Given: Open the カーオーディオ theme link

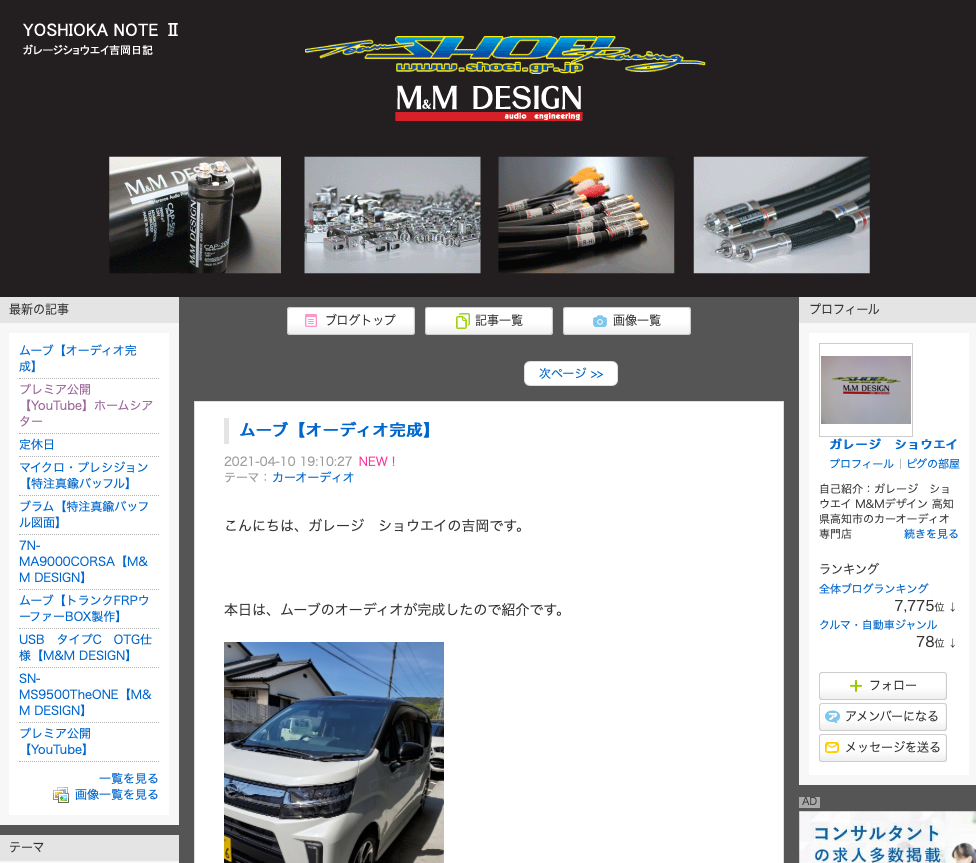Looking at the screenshot, I should pyautogui.click(x=313, y=478).
